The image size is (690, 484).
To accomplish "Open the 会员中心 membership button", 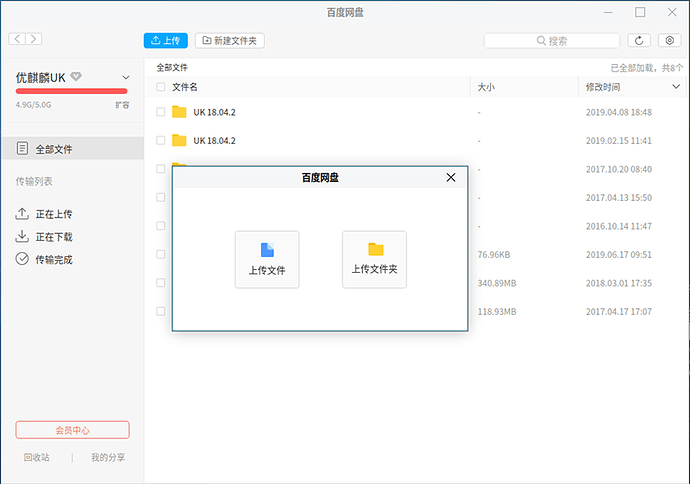I will (72, 430).
